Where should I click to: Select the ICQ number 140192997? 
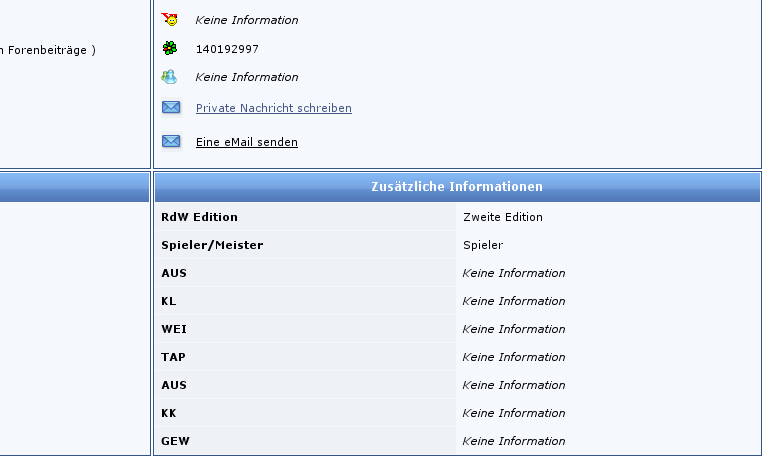(227, 49)
